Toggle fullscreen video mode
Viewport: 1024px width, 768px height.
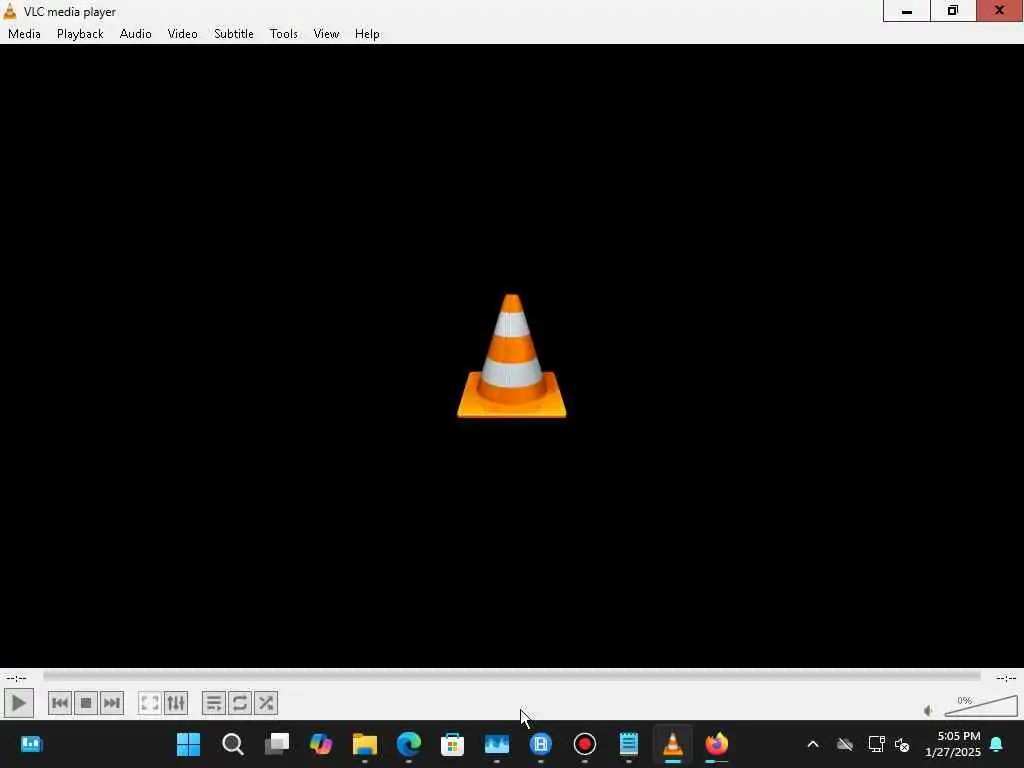click(x=150, y=703)
